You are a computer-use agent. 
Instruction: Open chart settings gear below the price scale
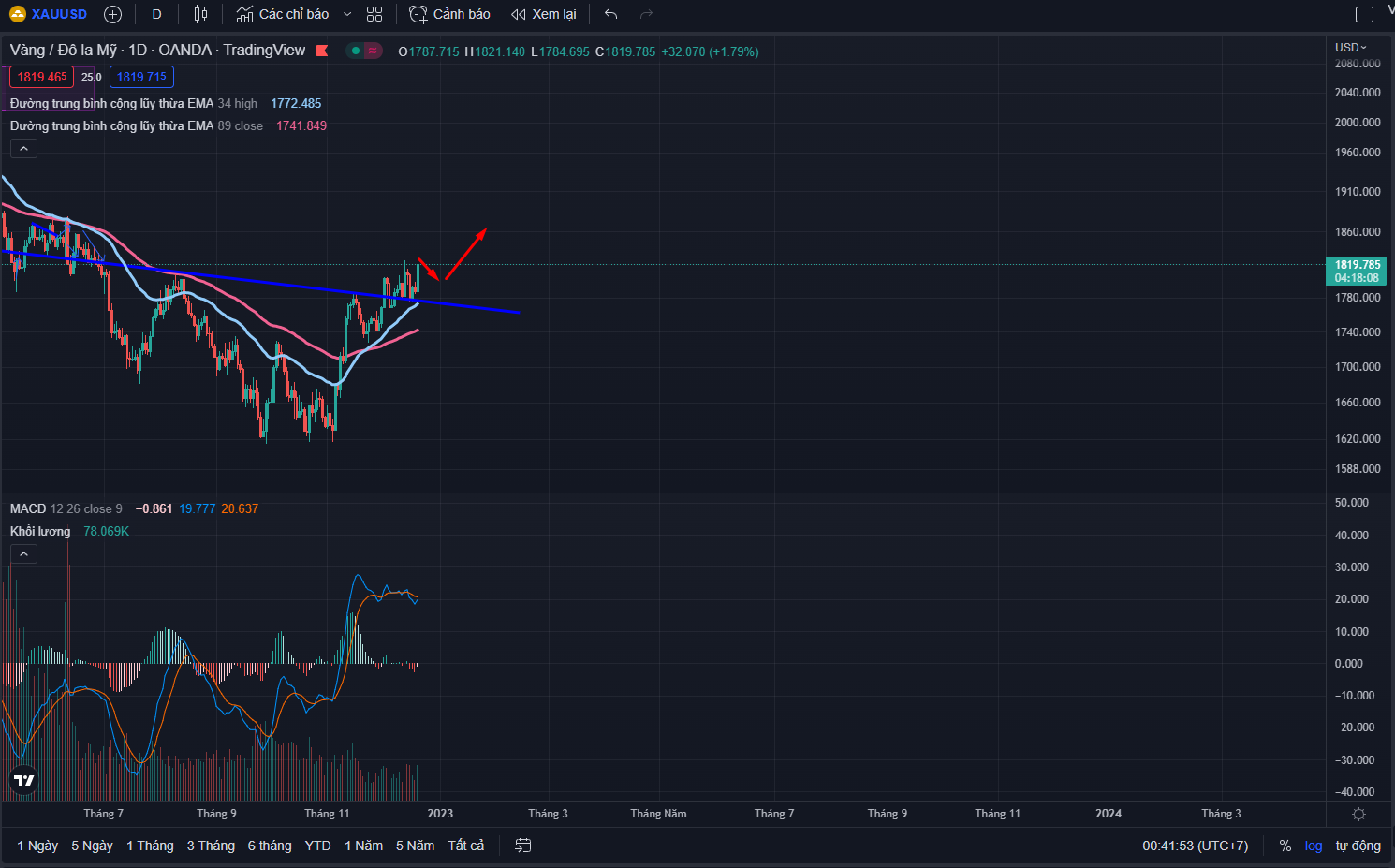pos(1358,814)
